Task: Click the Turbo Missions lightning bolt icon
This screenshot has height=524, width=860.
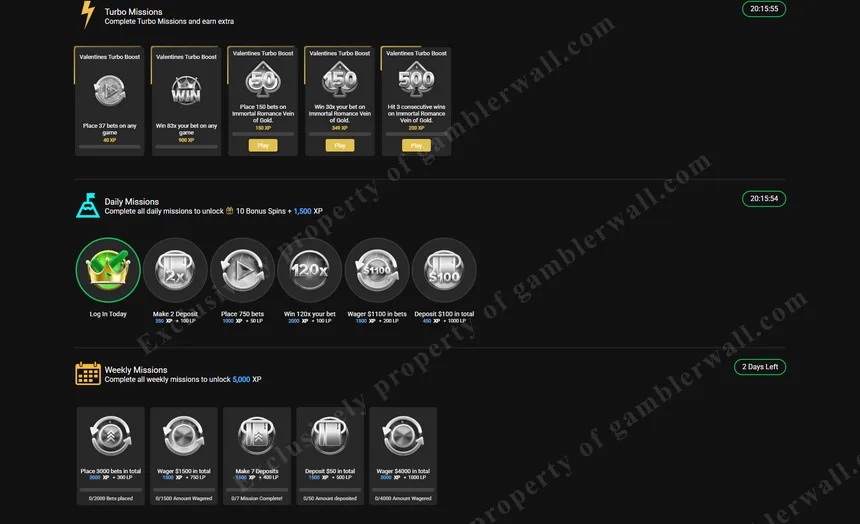Action: coord(87,14)
